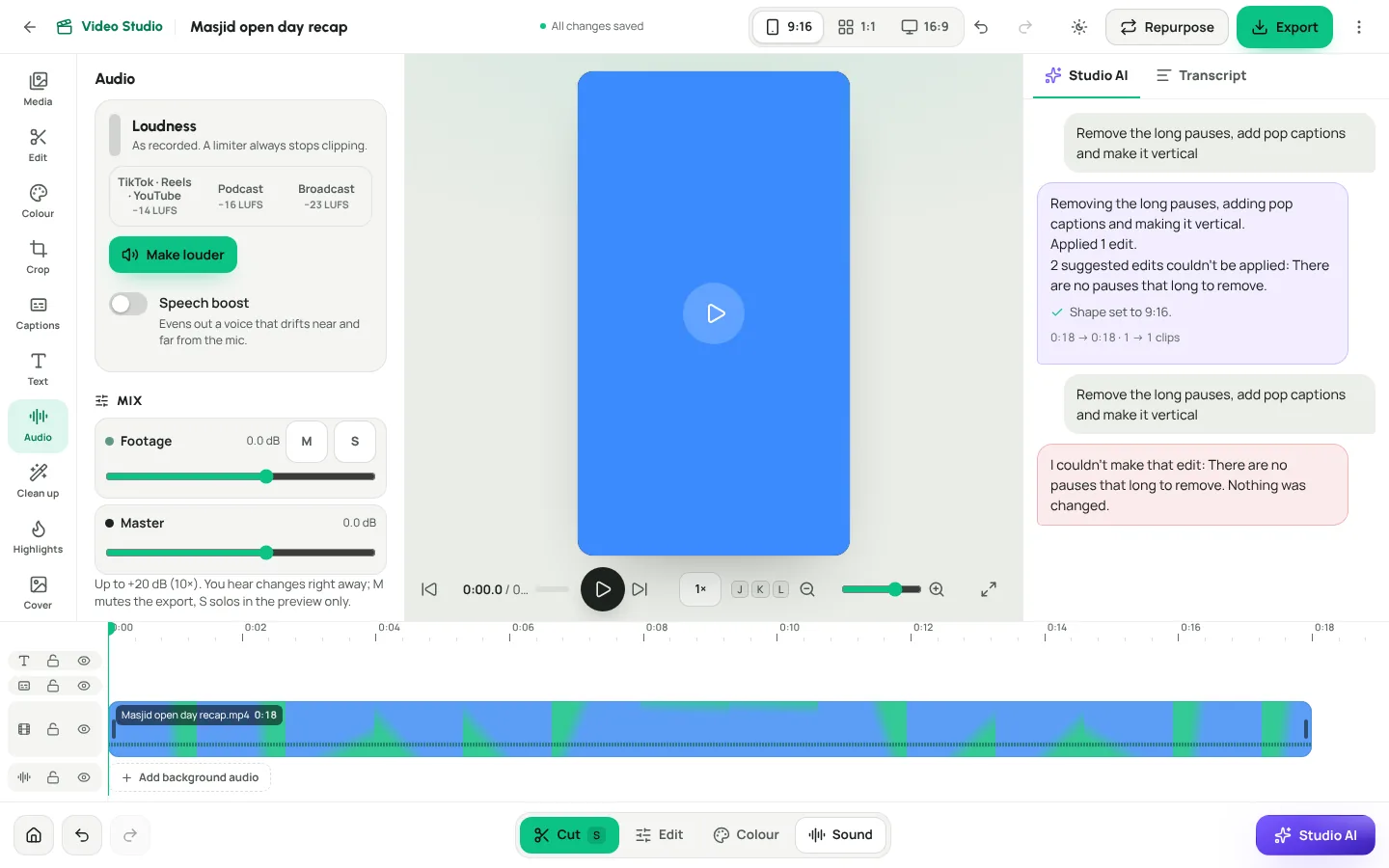Open the Highlights panel

click(x=38, y=536)
